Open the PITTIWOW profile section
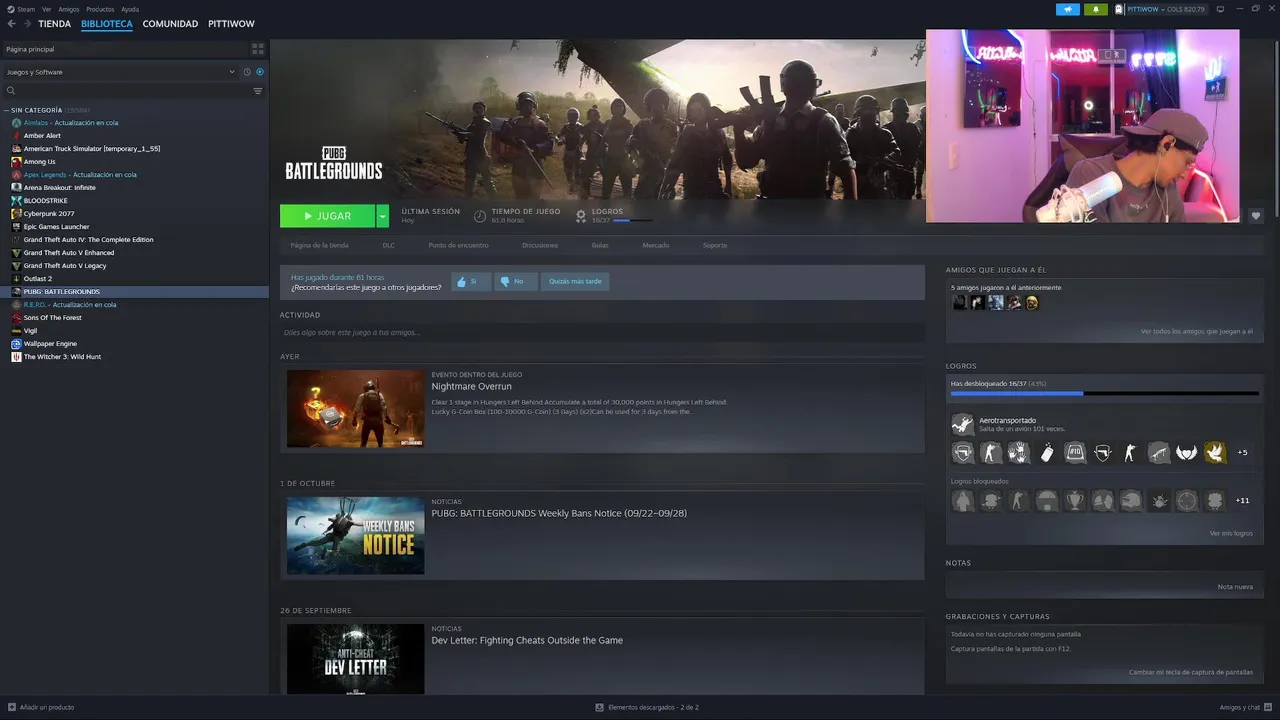The height and width of the screenshot is (720, 1280). coord(231,24)
